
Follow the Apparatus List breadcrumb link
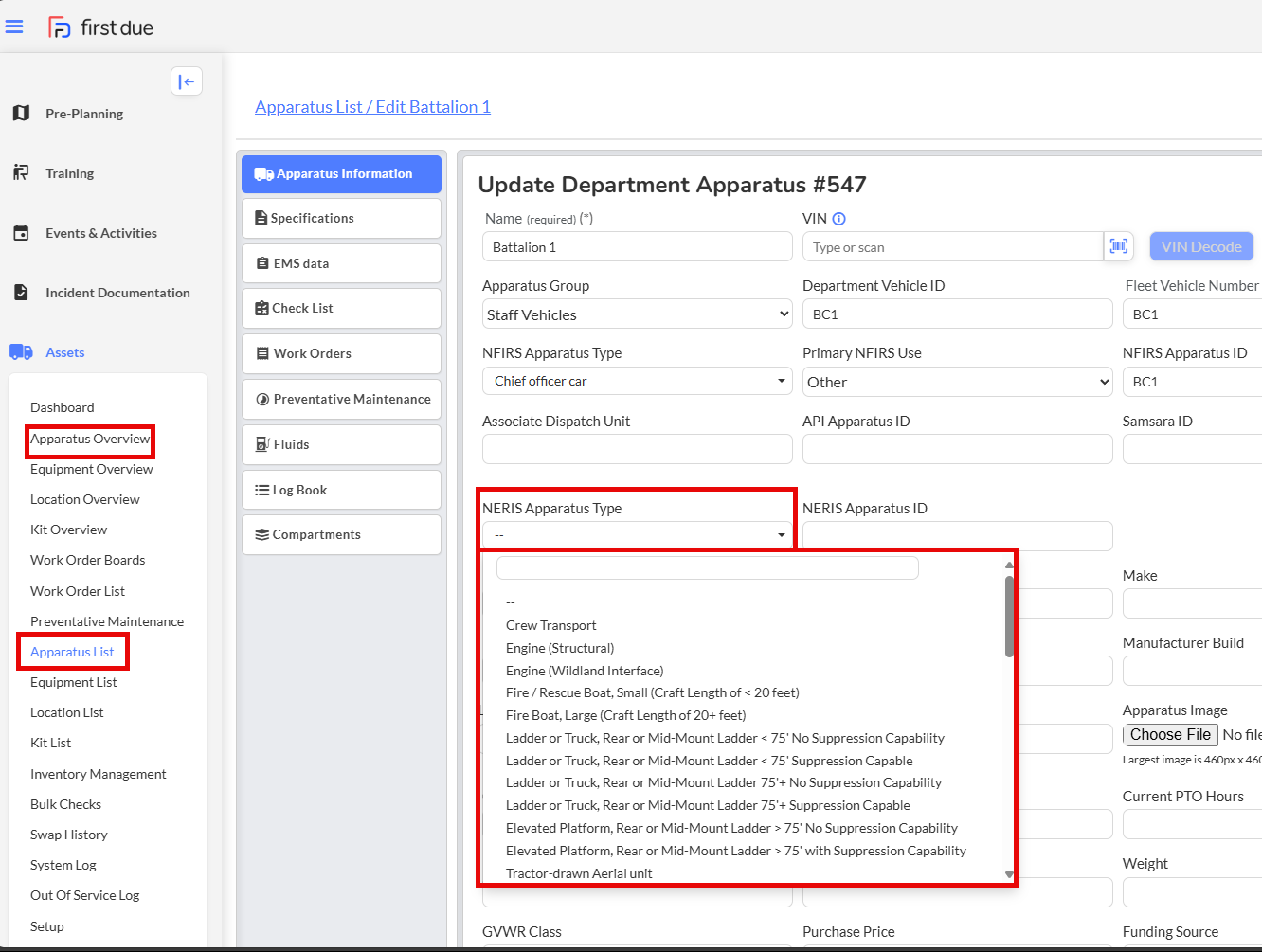[x=308, y=107]
